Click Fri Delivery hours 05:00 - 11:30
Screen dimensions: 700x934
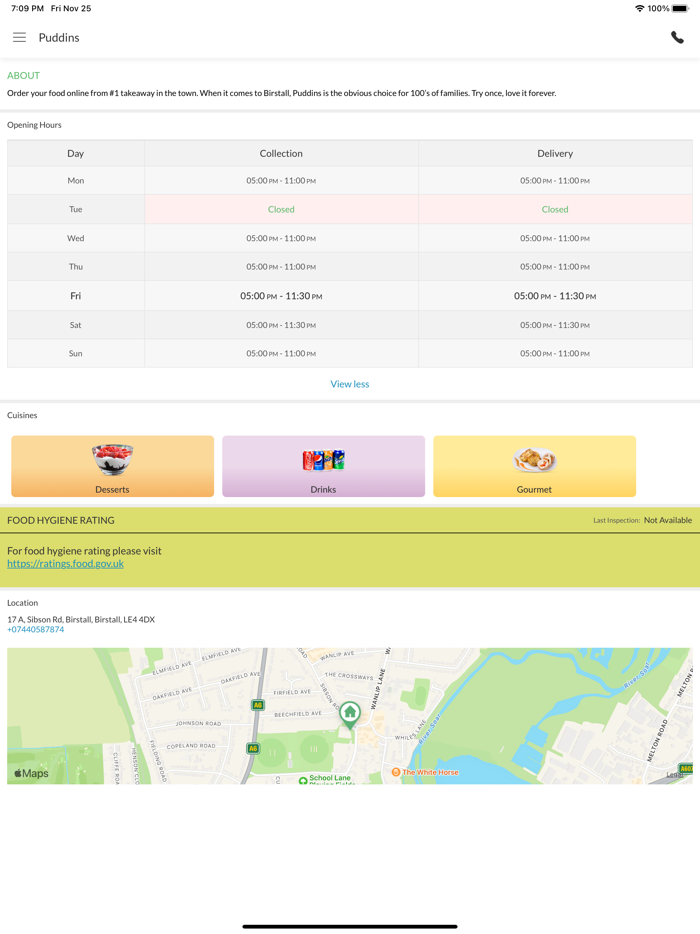pyautogui.click(x=555, y=296)
